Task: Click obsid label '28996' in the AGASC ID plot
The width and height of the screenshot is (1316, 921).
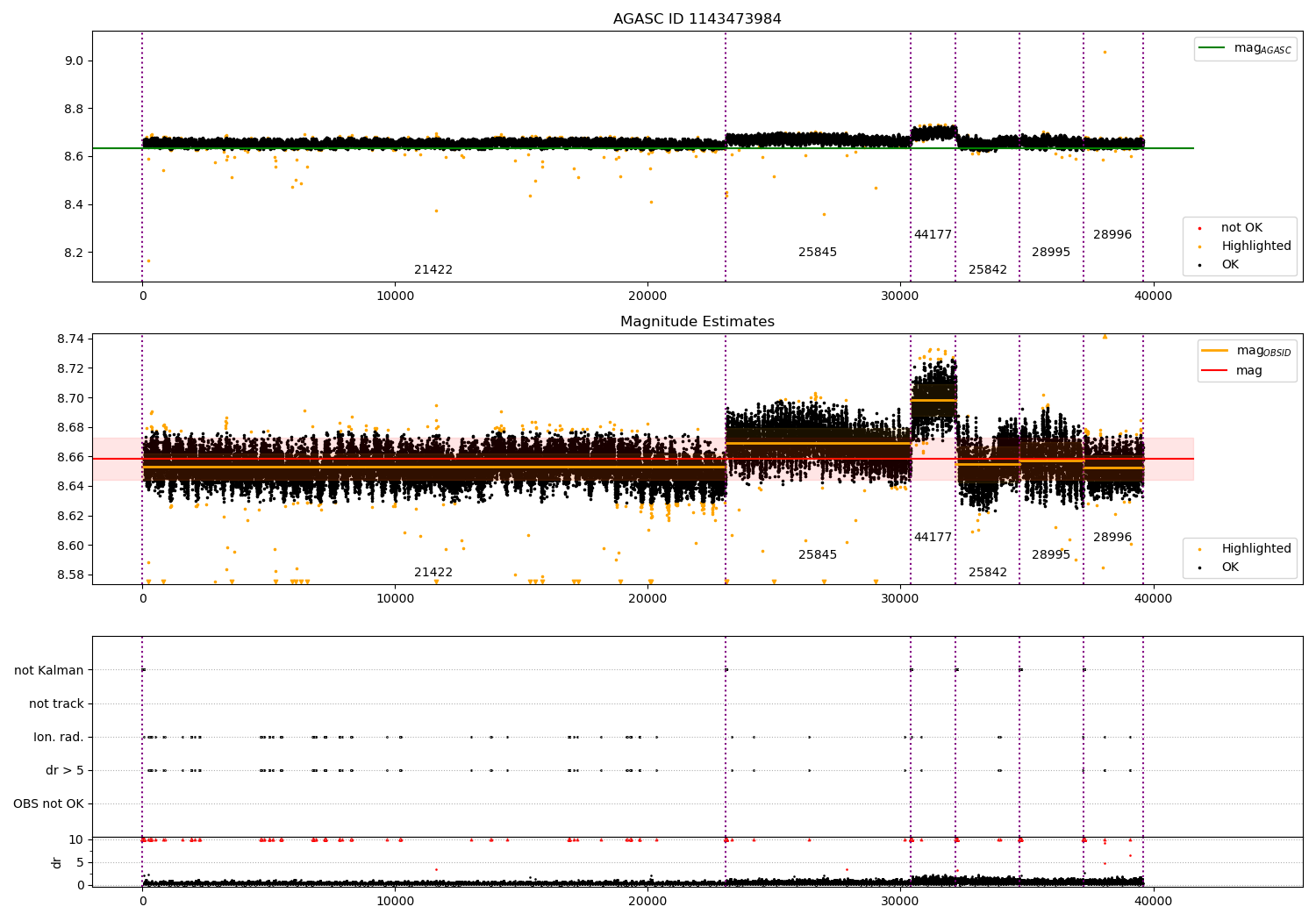Action: [1112, 235]
